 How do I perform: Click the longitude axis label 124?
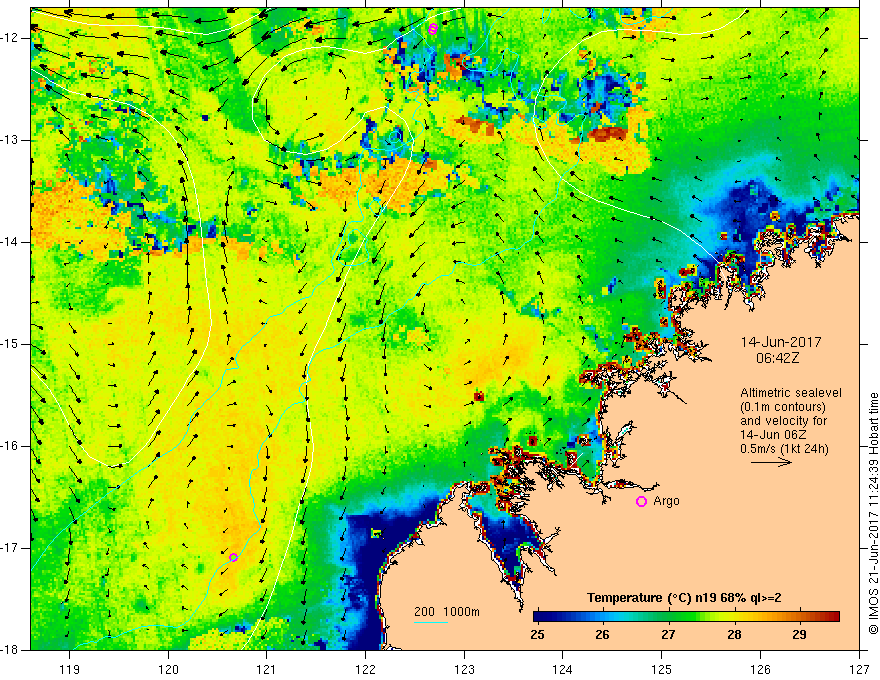pyautogui.click(x=563, y=669)
